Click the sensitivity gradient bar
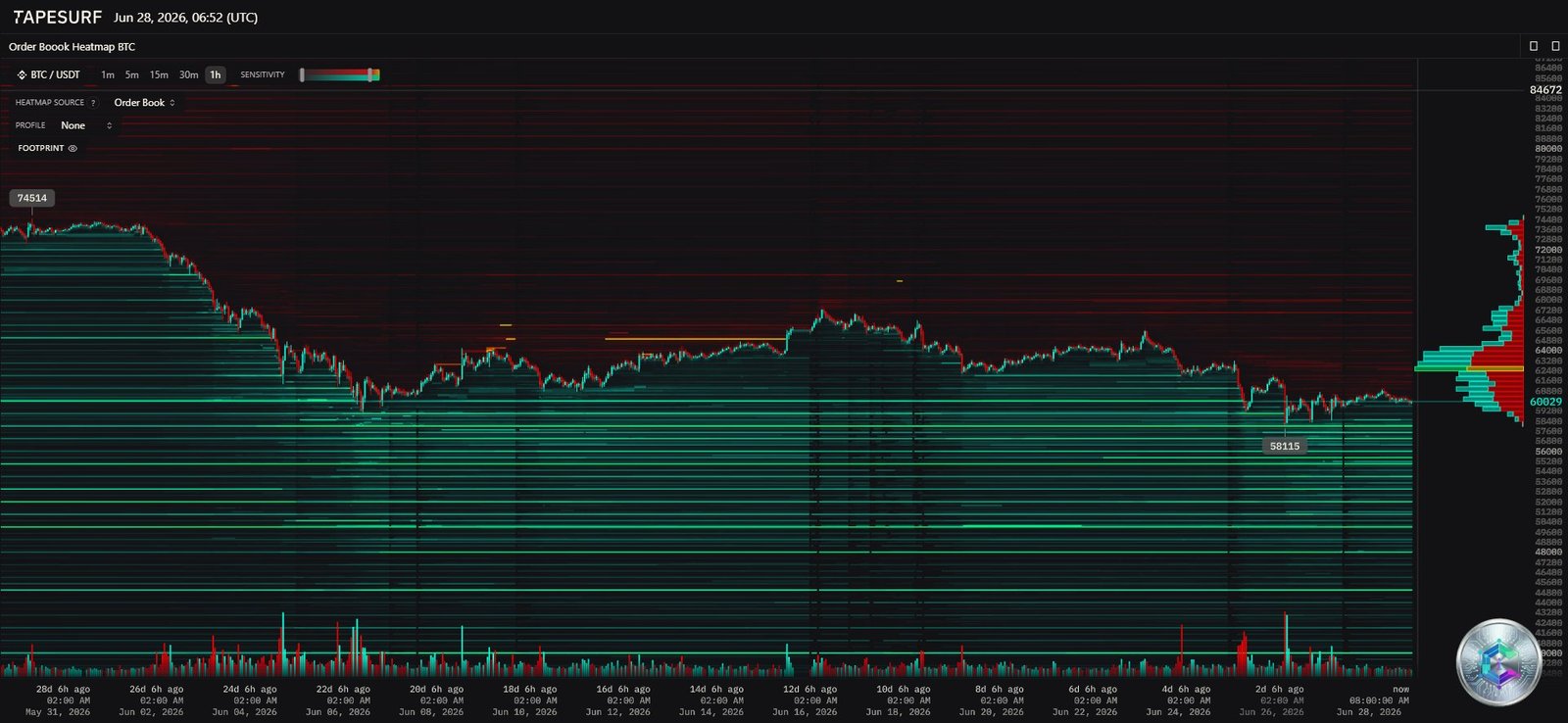Screen dimensions: 1568x723 click(339, 74)
